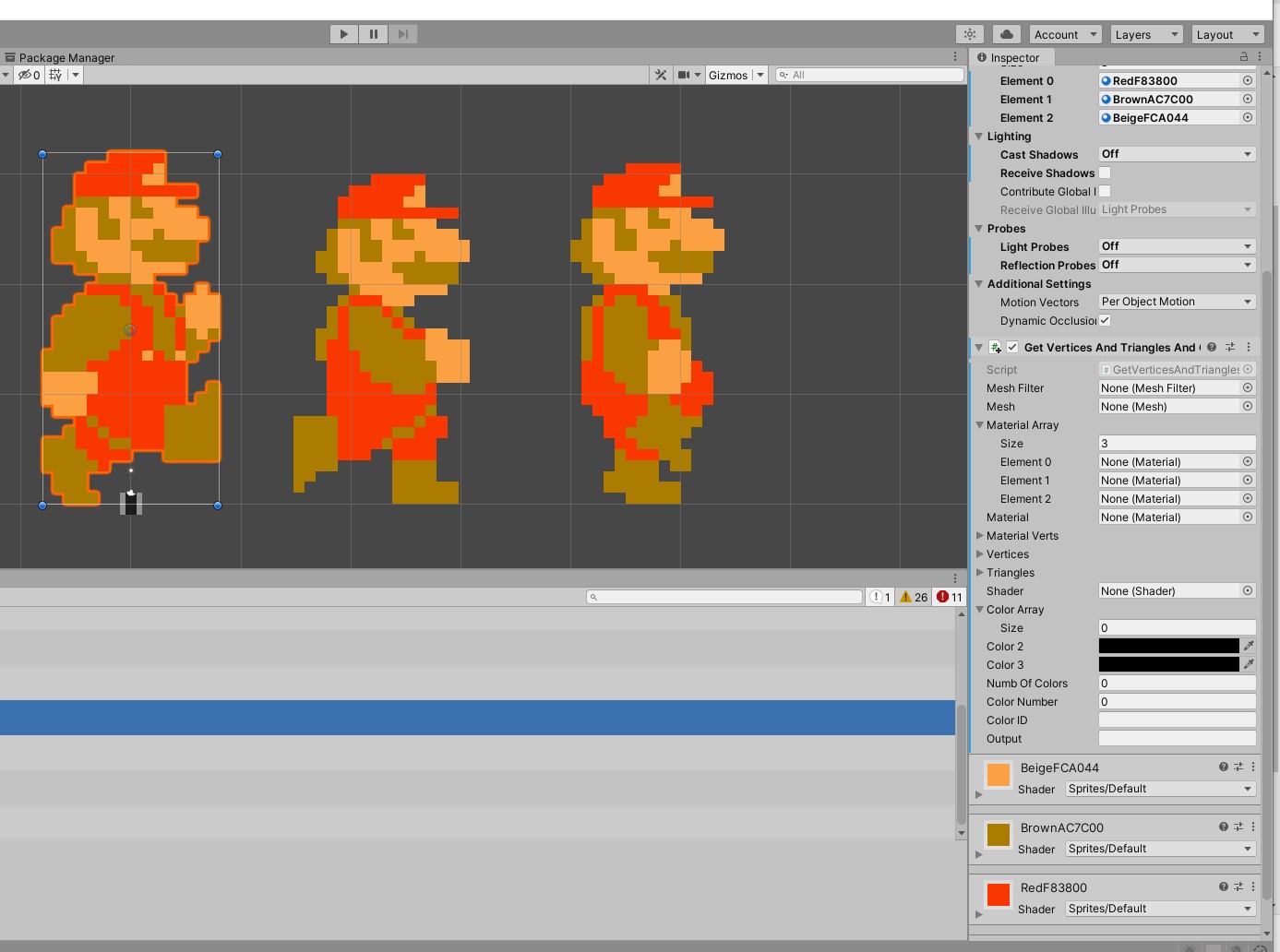Toggle console warnings count 26
The height and width of the screenshot is (952, 1280).
pyautogui.click(x=914, y=597)
